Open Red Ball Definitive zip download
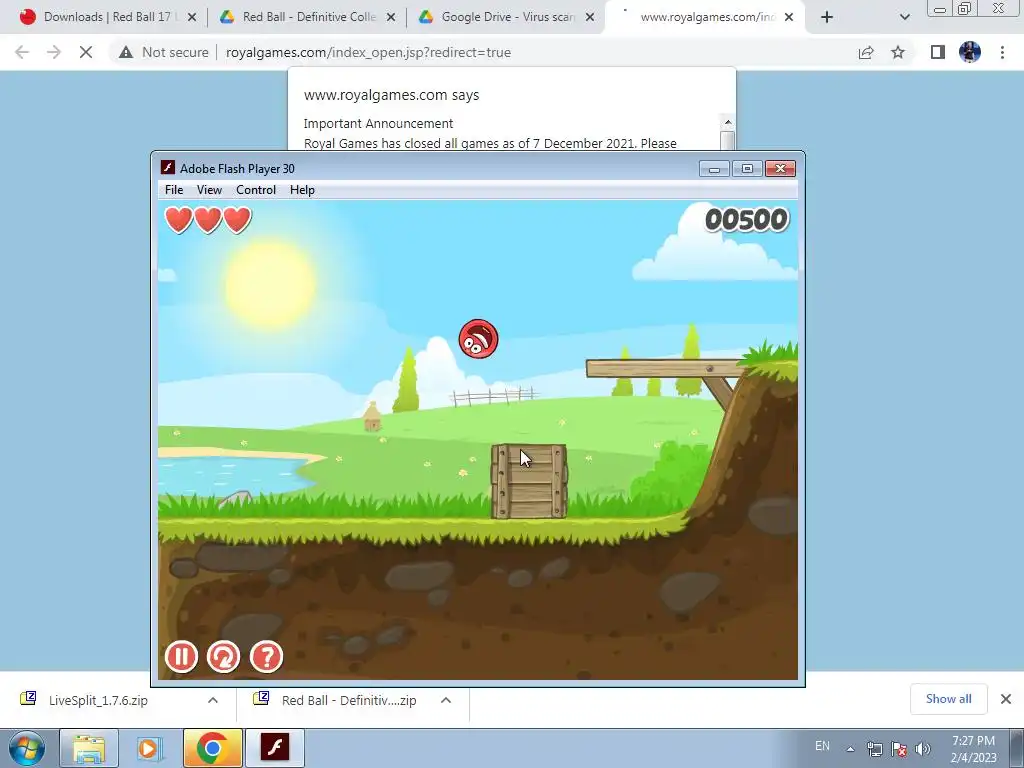This screenshot has height=768, width=1024. point(349,700)
